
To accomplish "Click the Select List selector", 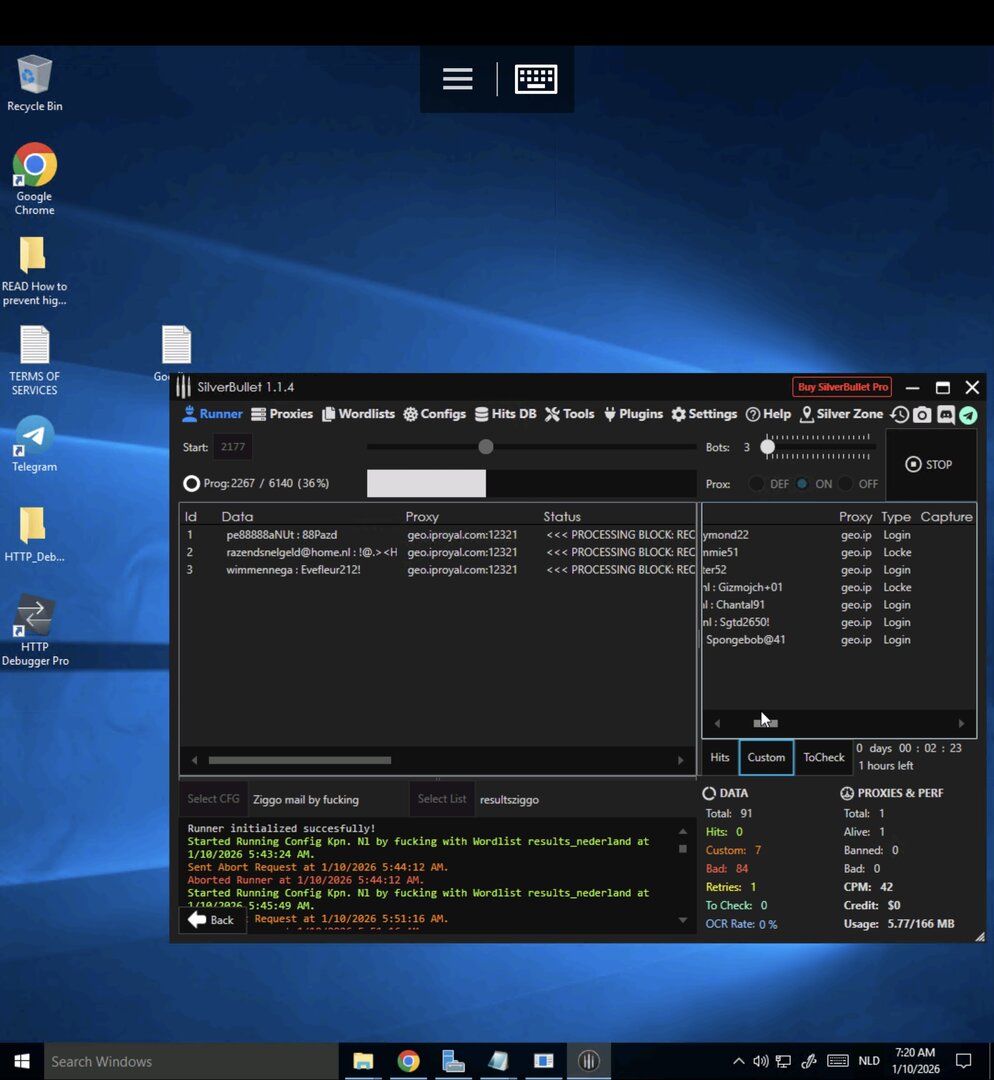I will (442, 799).
